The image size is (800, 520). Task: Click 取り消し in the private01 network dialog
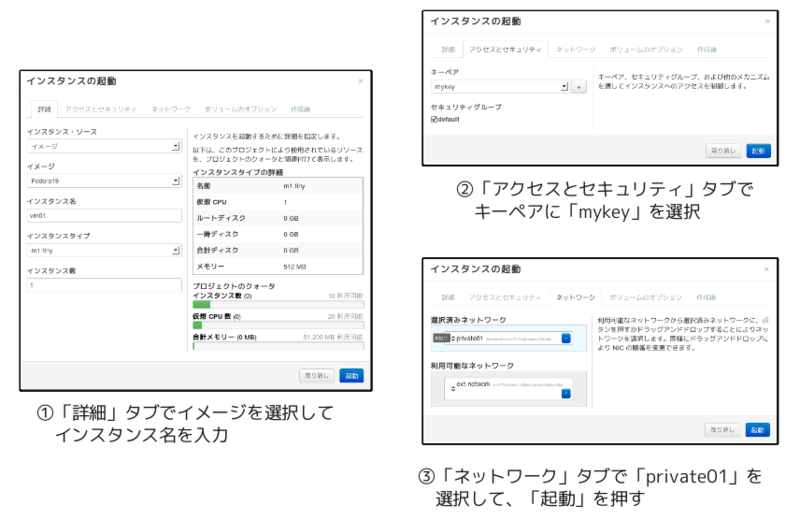[x=722, y=430]
